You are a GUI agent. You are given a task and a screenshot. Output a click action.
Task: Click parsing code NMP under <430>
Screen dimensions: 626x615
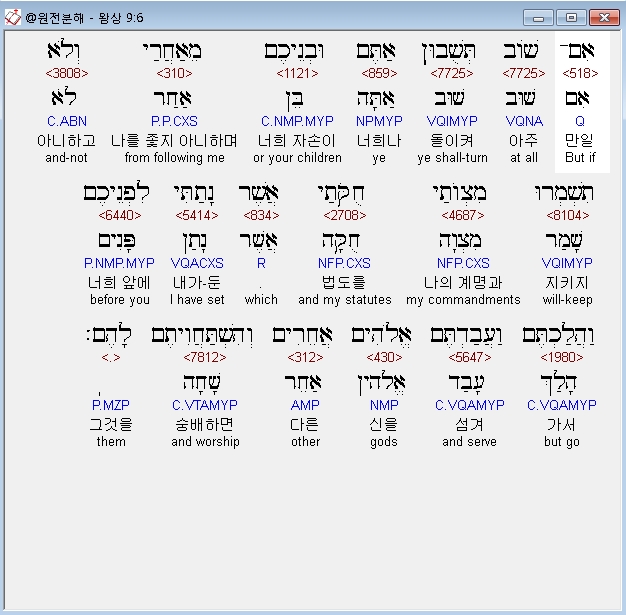tap(384, 405)
